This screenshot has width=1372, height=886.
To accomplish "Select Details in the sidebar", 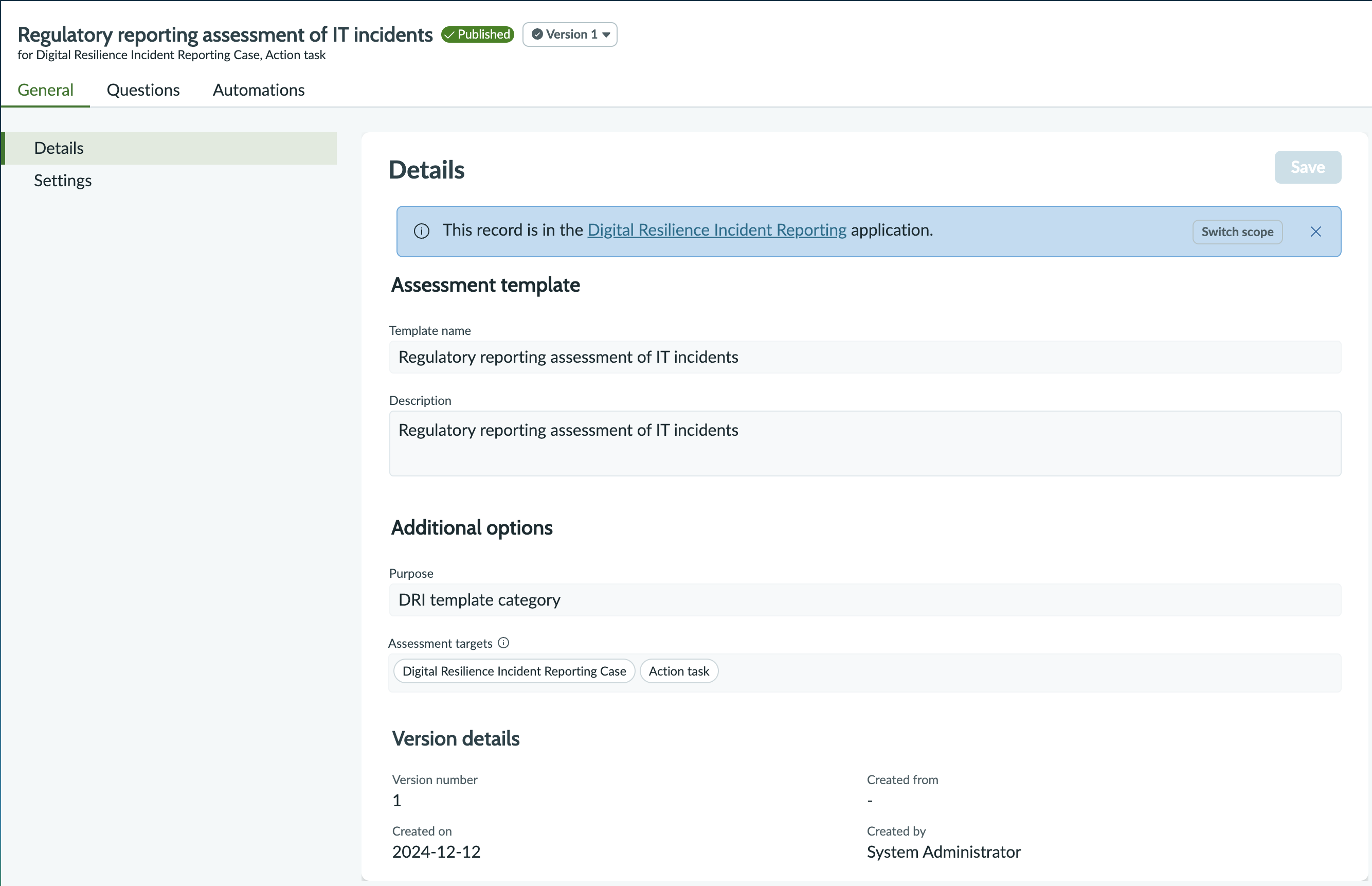I will pos(169,148).
